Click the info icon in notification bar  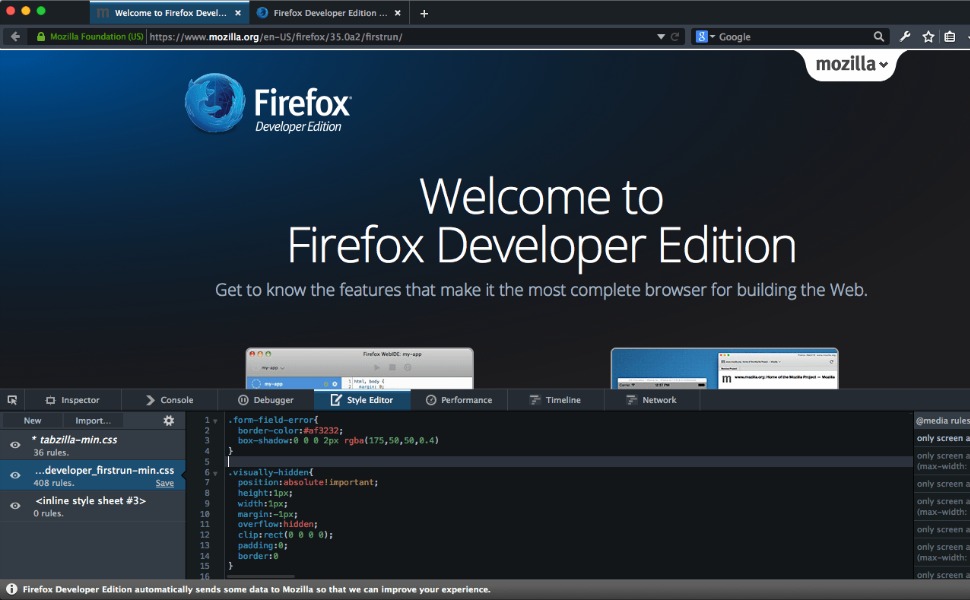11,589
